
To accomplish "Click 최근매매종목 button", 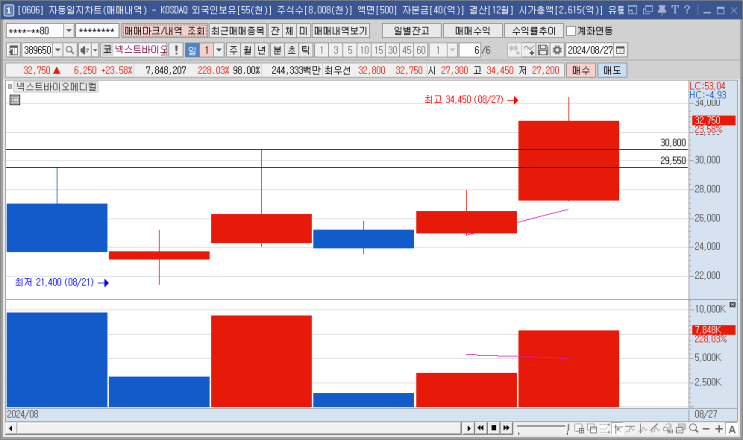I will tap(237, 31).
